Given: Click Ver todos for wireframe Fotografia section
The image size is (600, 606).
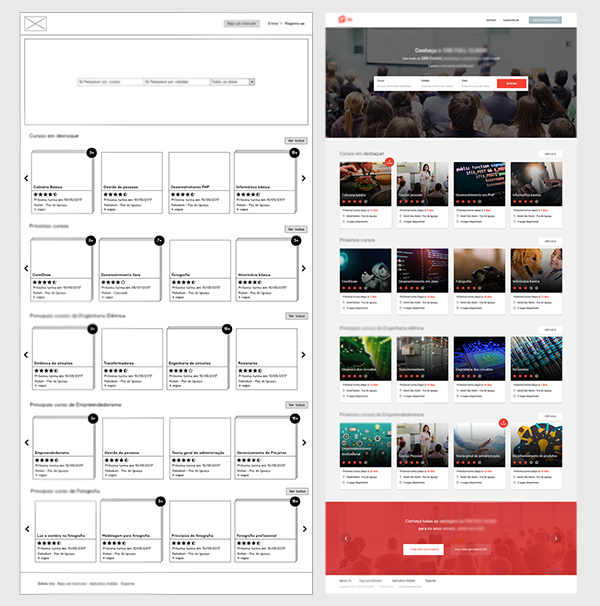Looking at the screenshot, I should 297,491.
